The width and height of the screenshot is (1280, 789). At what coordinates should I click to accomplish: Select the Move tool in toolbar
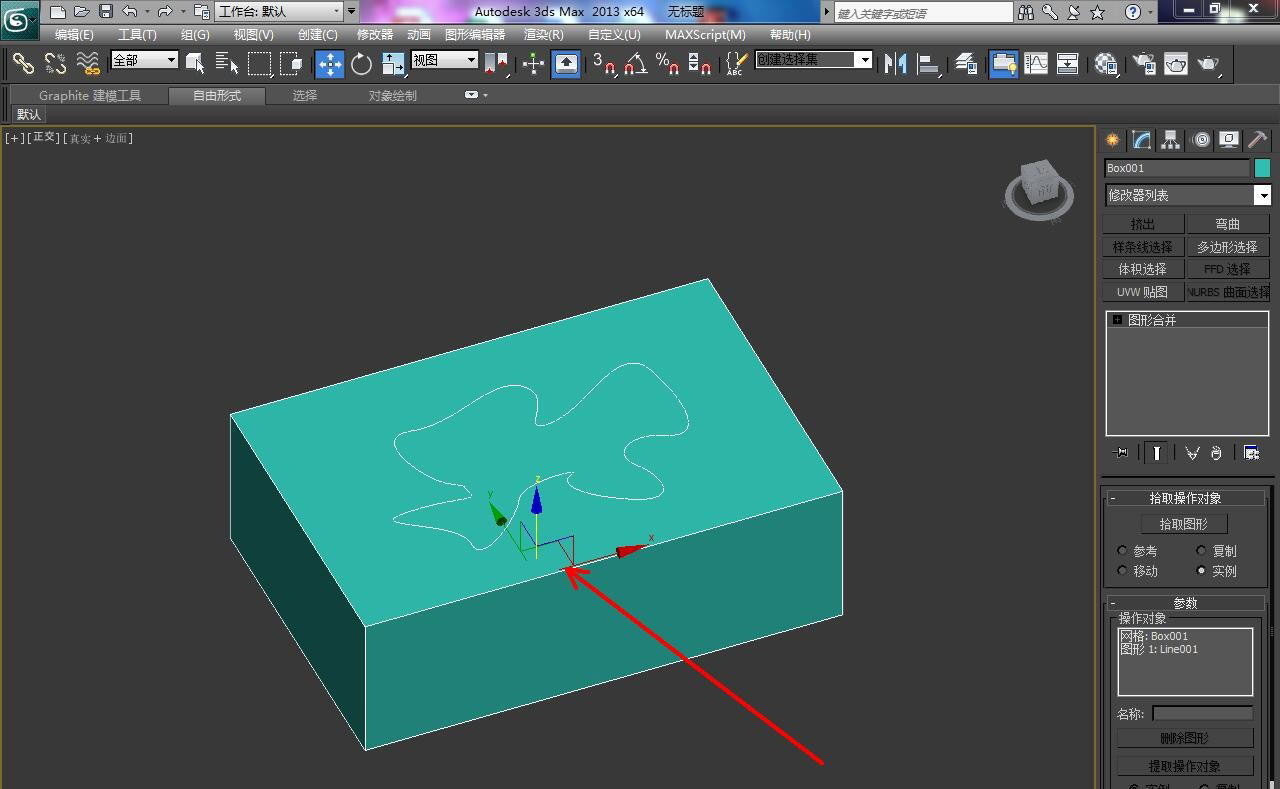click(329, 64)
